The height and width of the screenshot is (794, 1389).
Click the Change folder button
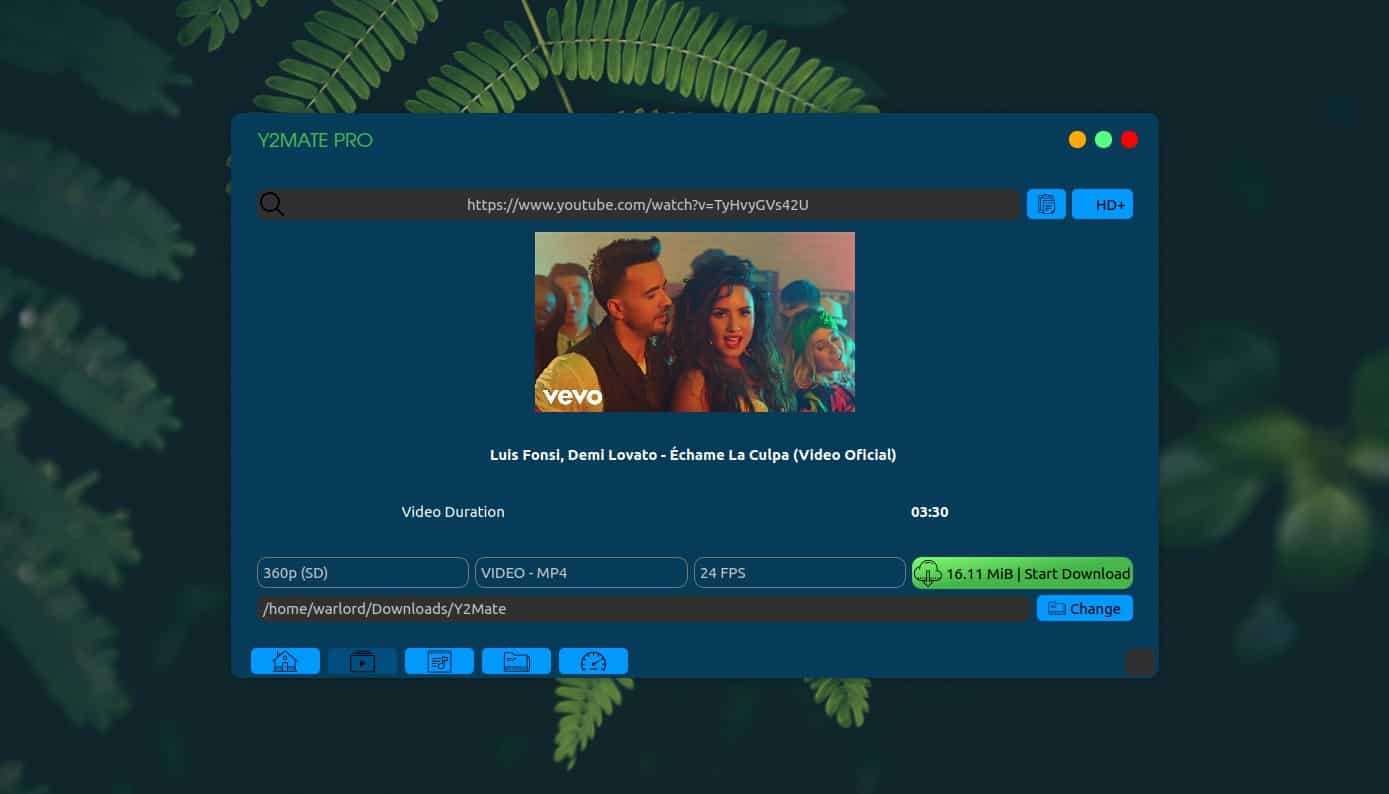[1084, 608]
